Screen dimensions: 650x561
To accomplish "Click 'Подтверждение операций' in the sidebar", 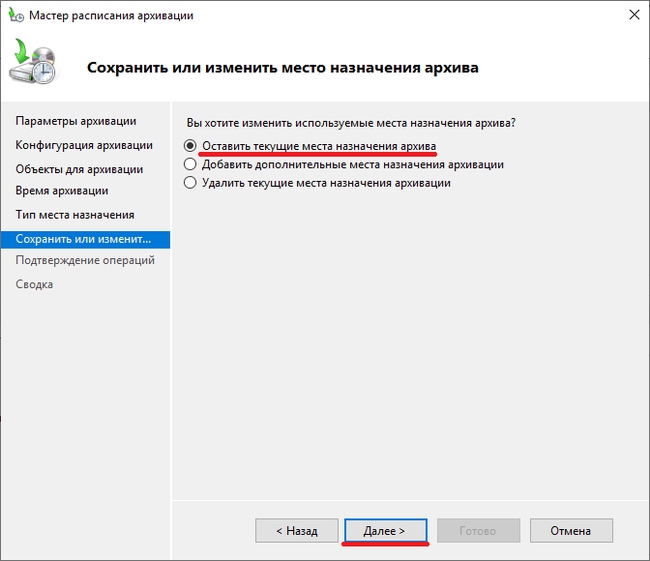I will coord(85,260).
